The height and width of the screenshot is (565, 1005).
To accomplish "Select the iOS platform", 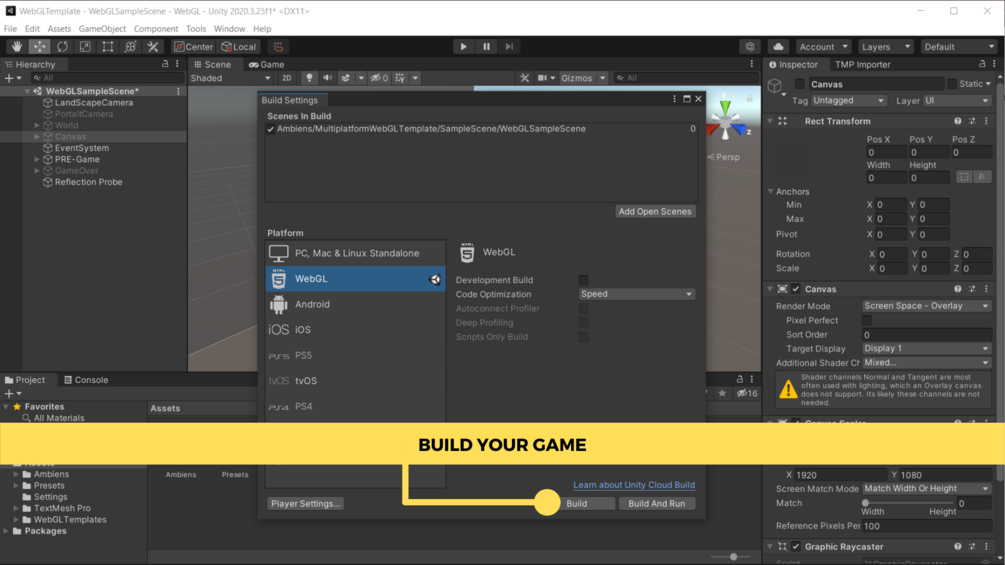I will [x=356, y=330].
